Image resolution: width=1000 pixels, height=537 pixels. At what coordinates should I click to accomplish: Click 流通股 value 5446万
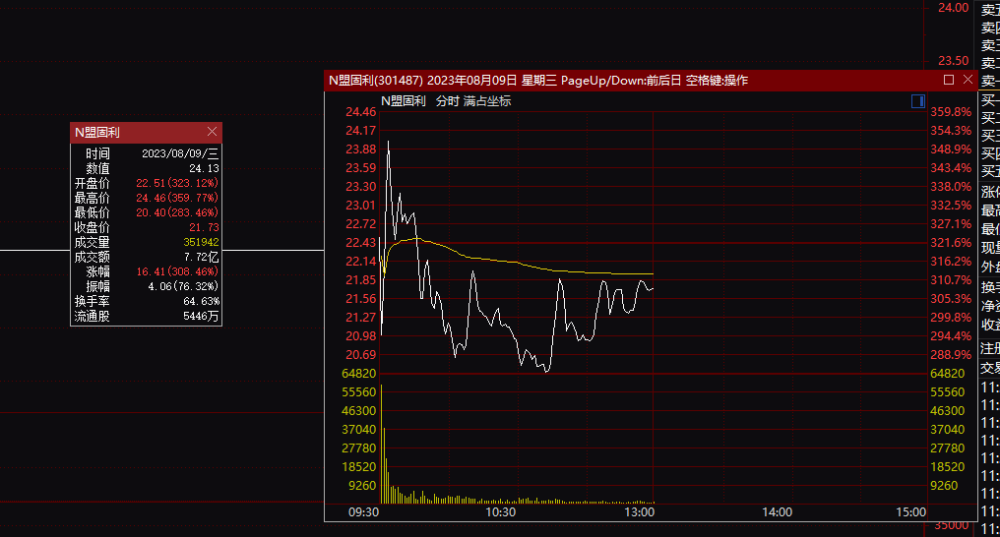click(x=201, y=316)
